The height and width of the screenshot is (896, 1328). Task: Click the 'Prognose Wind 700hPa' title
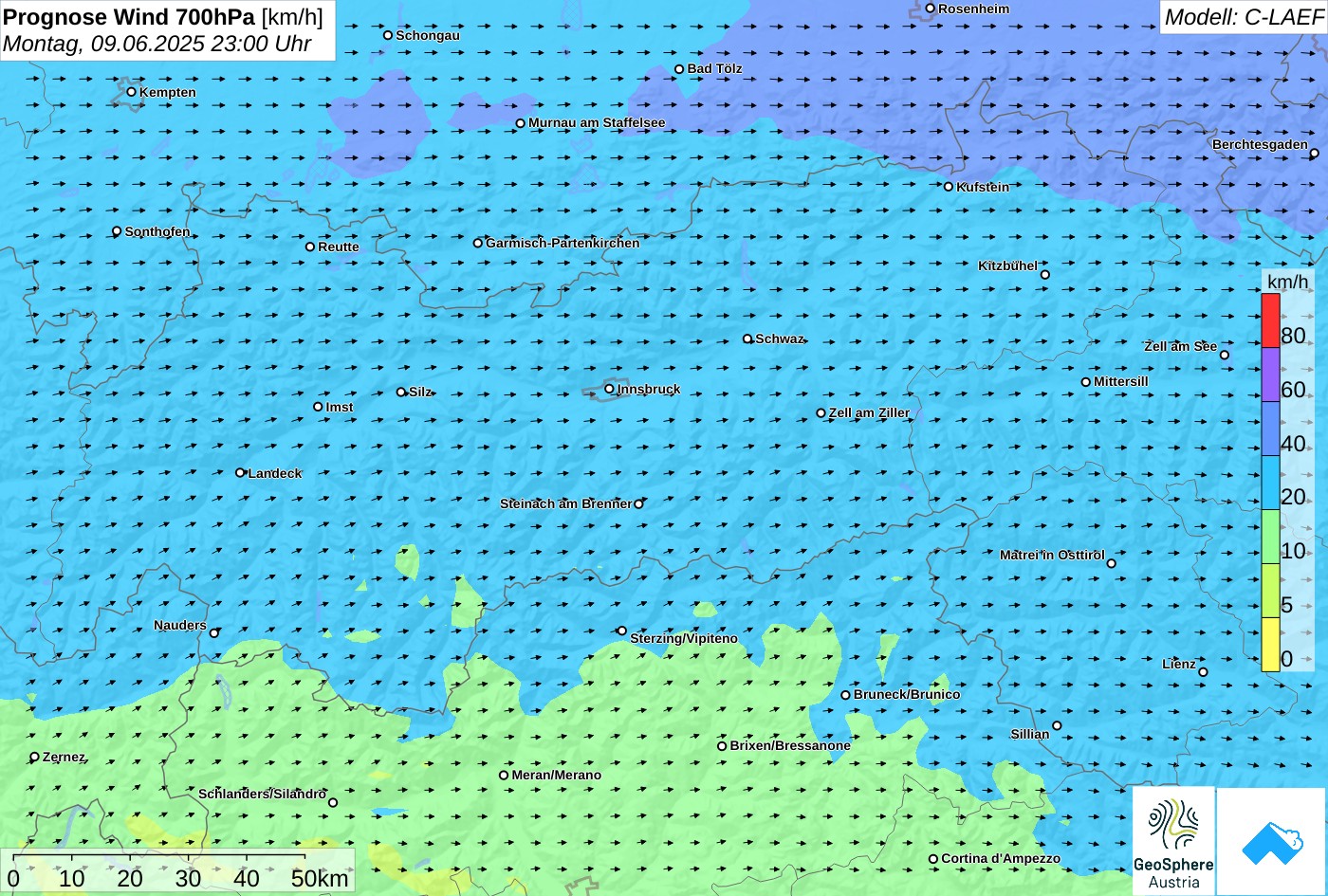pyautogui.click(x=129, y=17)
